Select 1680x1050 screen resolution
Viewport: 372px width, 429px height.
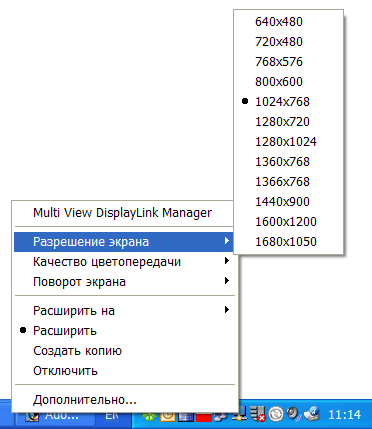click(288, 242)
